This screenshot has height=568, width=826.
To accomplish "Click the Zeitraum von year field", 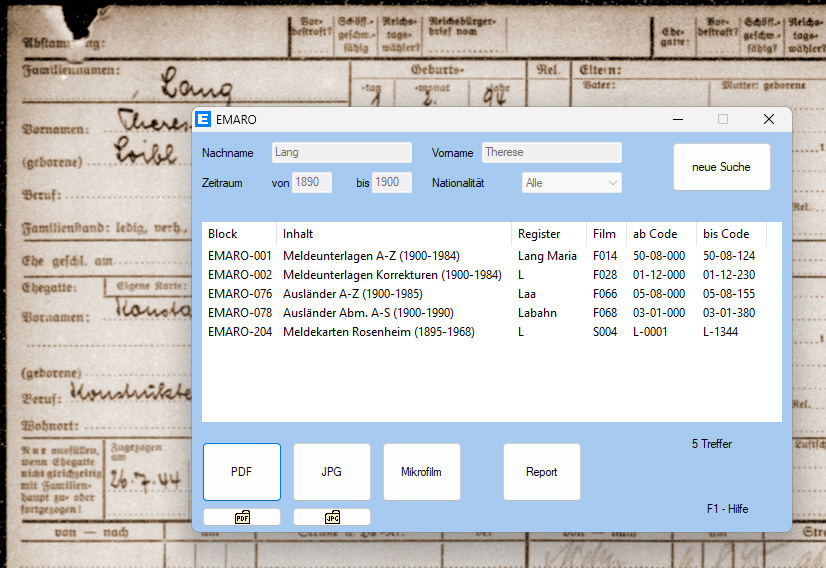I will [311, 183].
